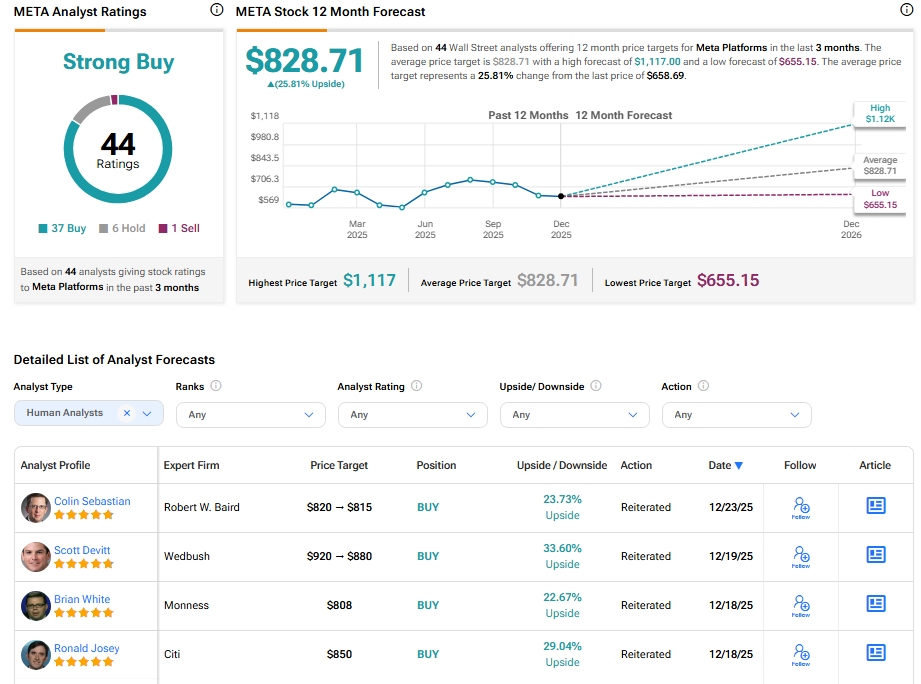
Task: Open the Action filter dropdown
Action: 736,415
